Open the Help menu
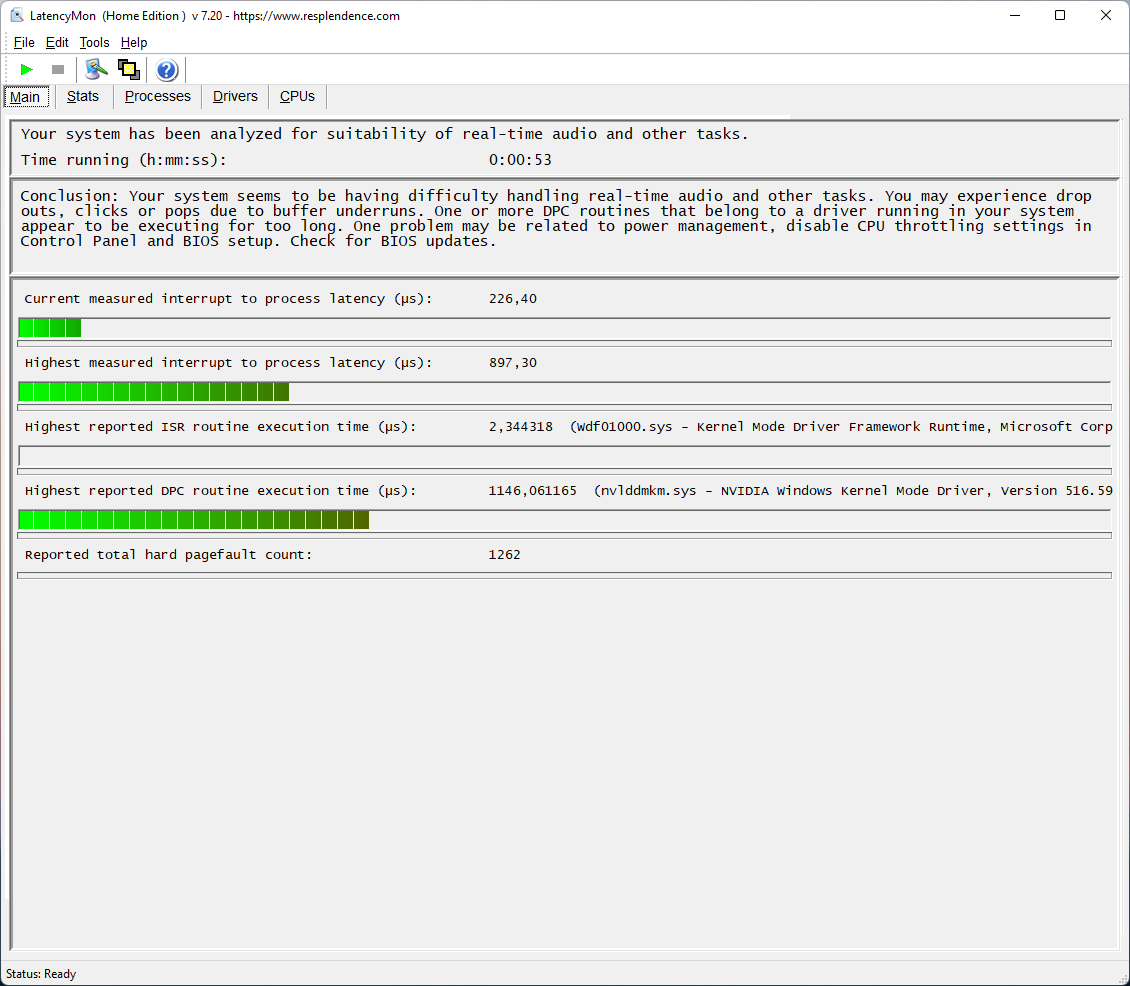This screenshot has width=1130, height=986. point(134,43)
